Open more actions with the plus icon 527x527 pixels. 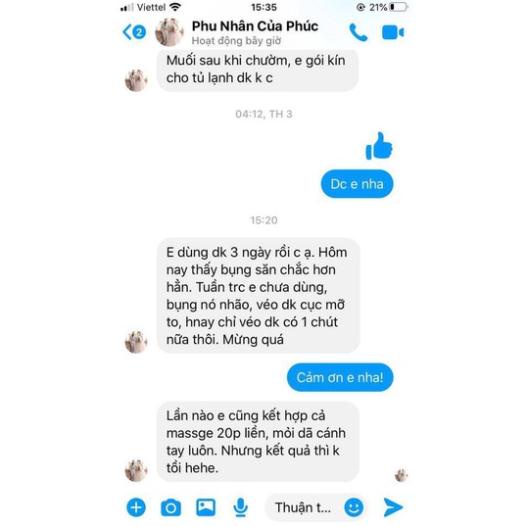136,507
